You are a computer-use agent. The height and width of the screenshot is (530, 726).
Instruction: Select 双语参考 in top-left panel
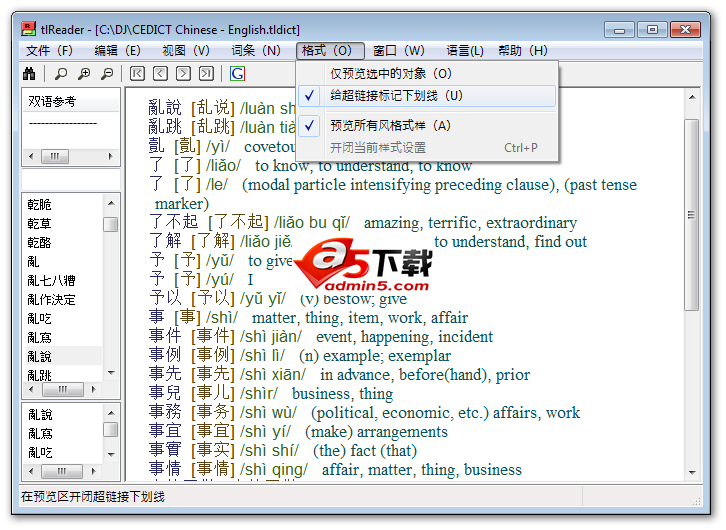(52, 101)
